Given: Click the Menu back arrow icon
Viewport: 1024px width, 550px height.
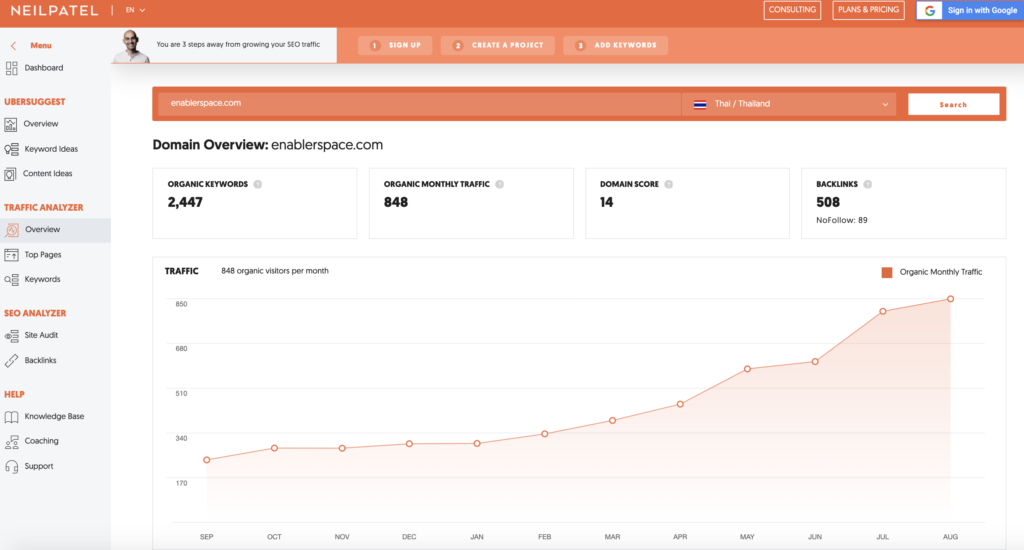Looking at the screenshot, I should (x=13, y=46).
